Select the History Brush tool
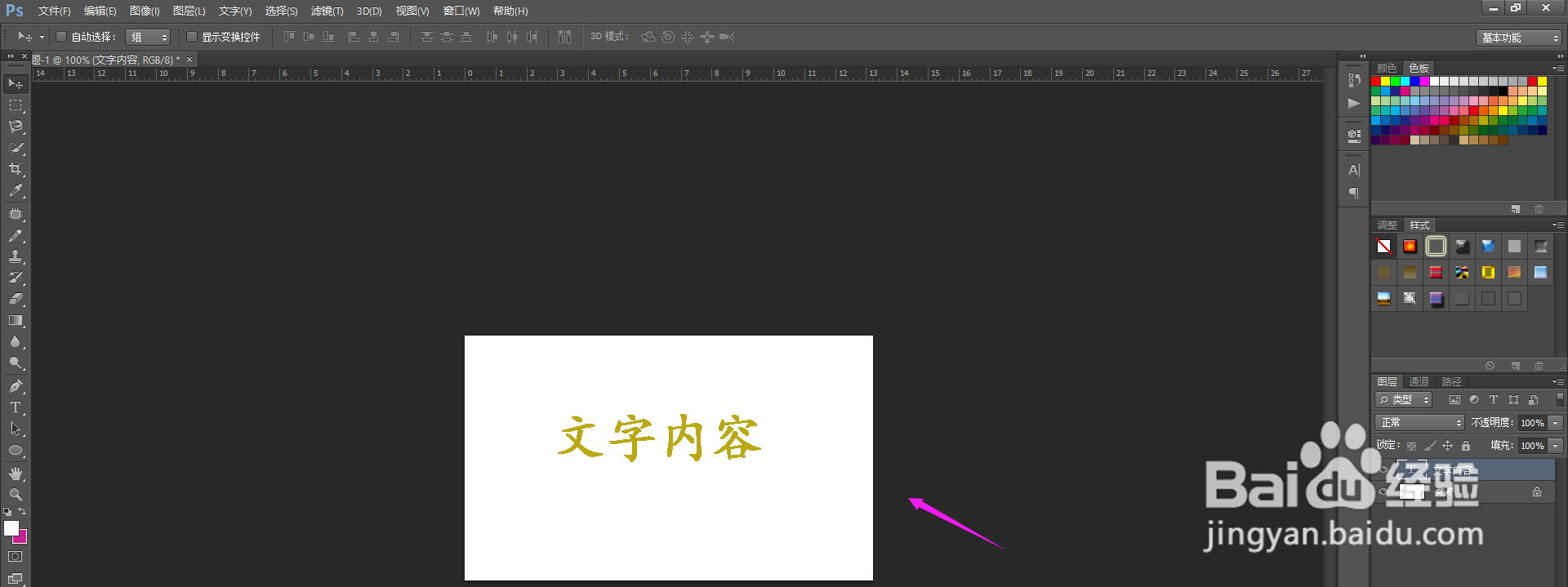The width and height of the screenshot is (1568, 587). coord(16,278)
